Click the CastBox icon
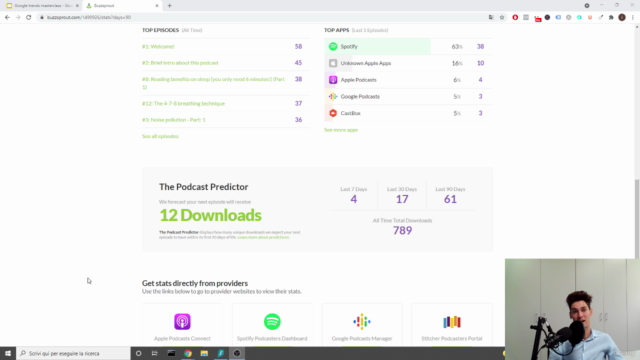The width and height of the screenshot is (640, 360). [333, 113]
